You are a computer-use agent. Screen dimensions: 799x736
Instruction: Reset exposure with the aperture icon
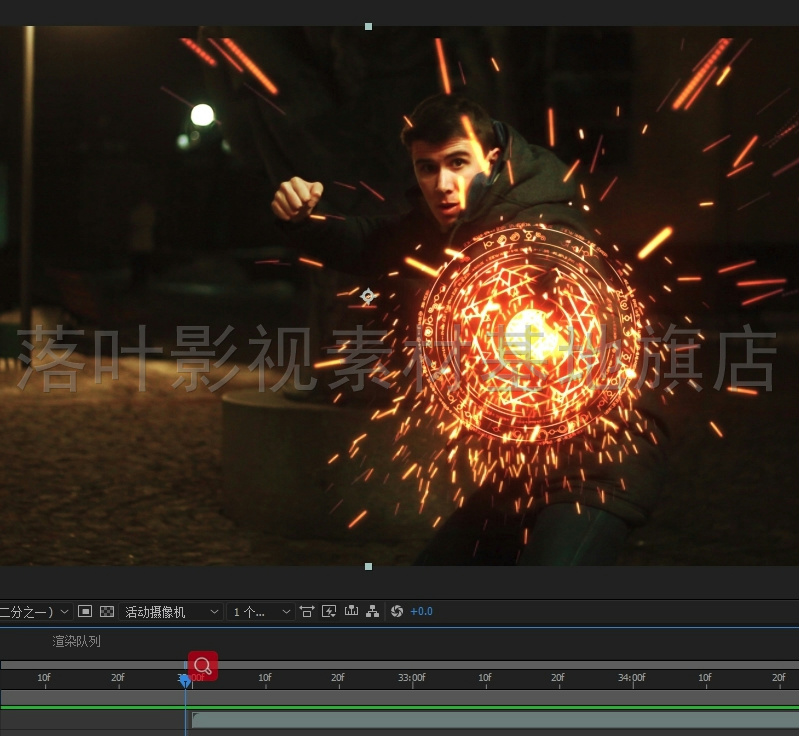[396, 611]
